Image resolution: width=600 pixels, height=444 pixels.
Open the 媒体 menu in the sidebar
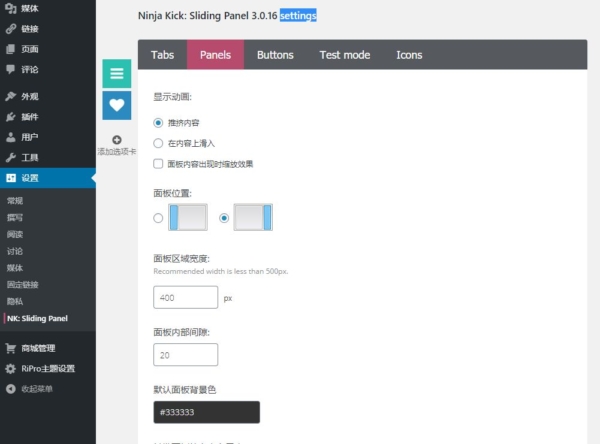48,8
